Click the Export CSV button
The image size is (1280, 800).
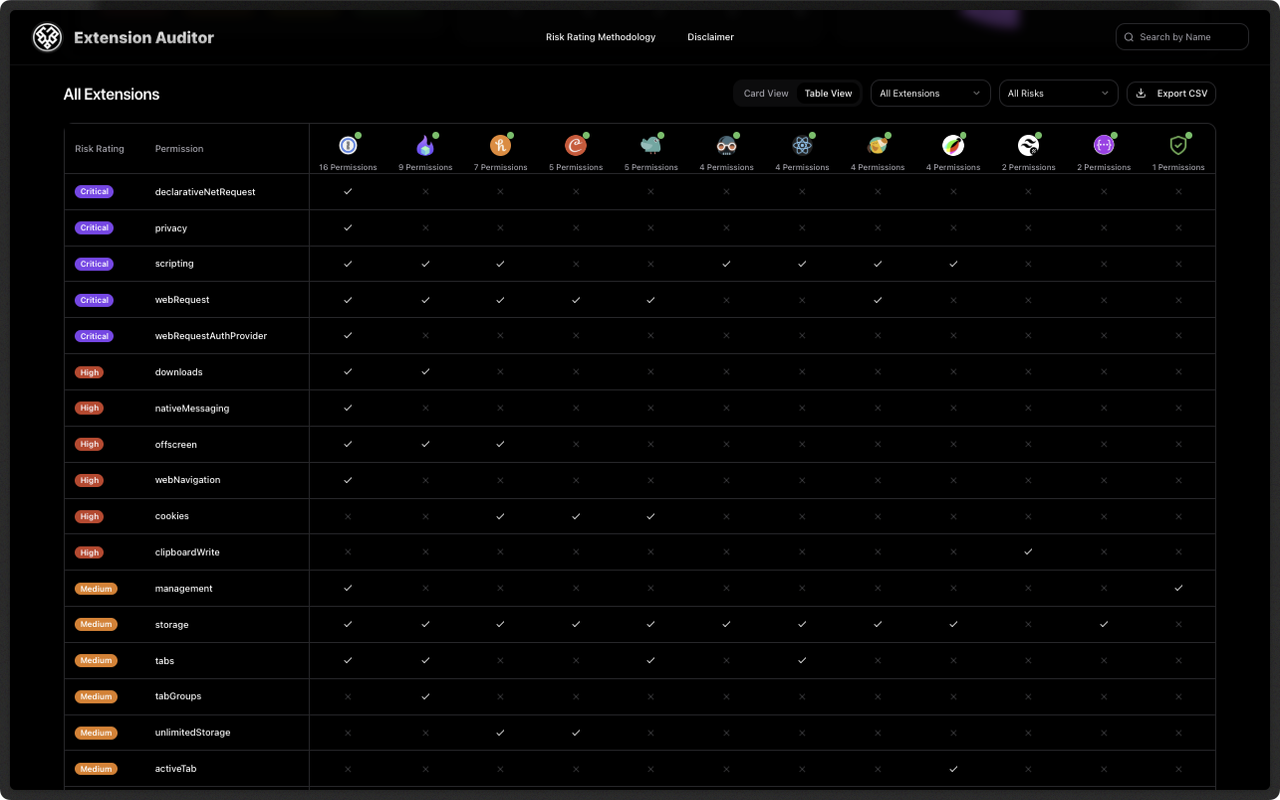(x=1171, y=93)
